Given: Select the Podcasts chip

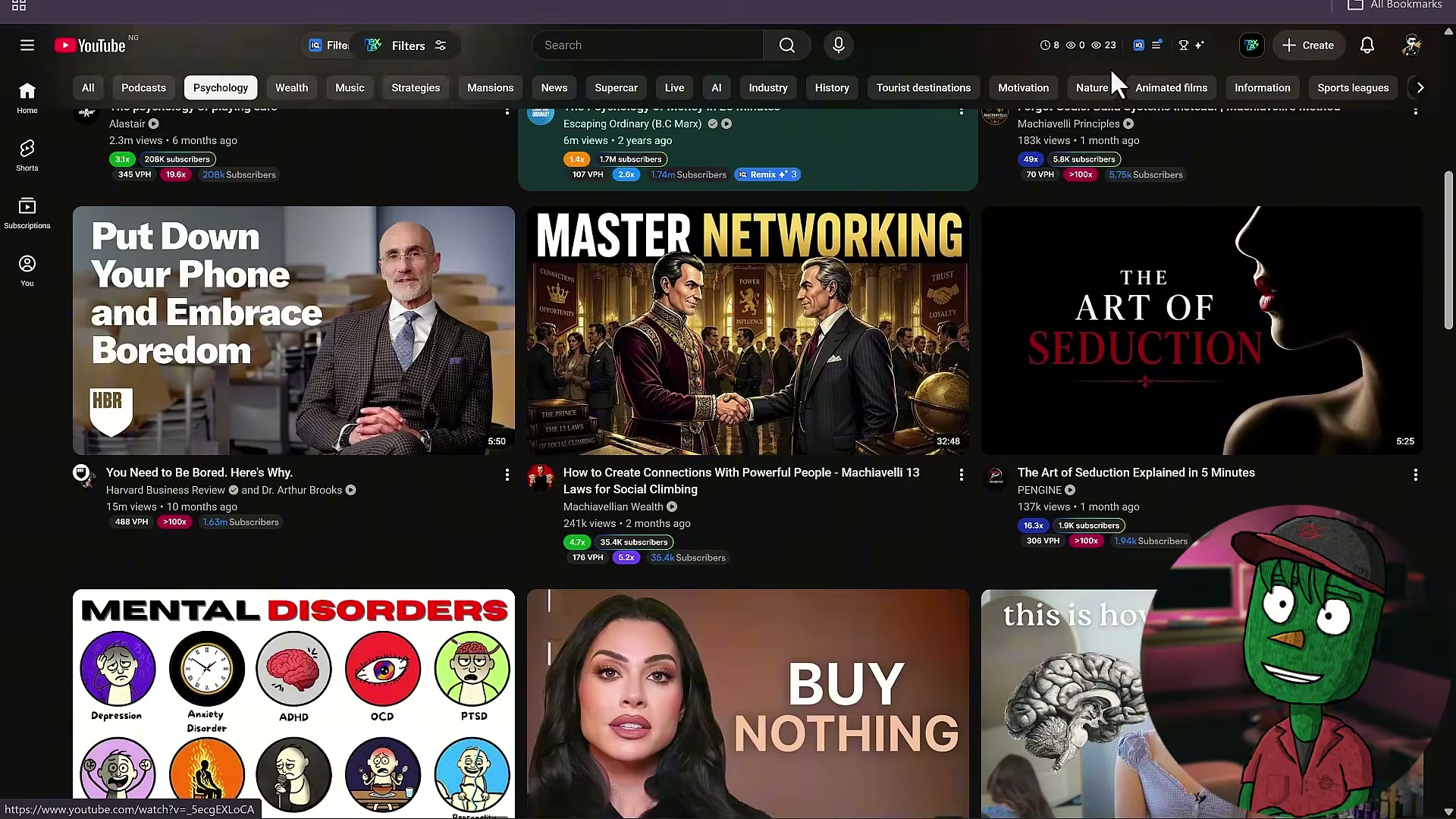Looking at the screenshot, I should (x=143, y=88).
